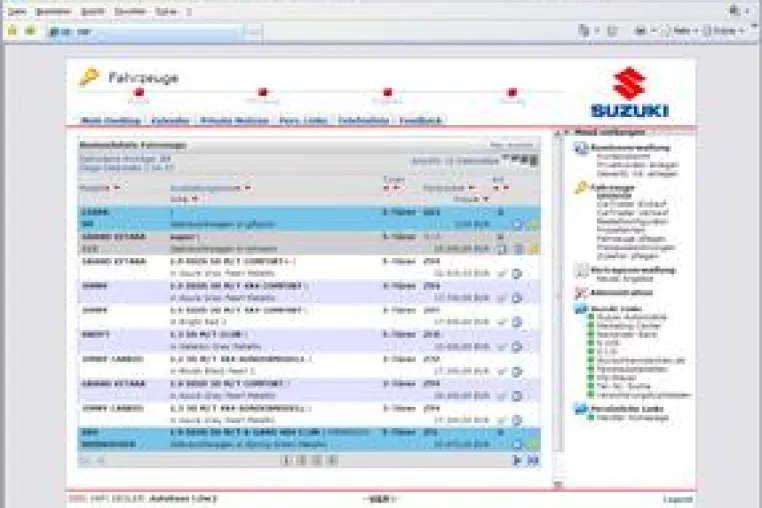Click Logout link at bottom right
This screenshot has width=762, height=508.
678,499
